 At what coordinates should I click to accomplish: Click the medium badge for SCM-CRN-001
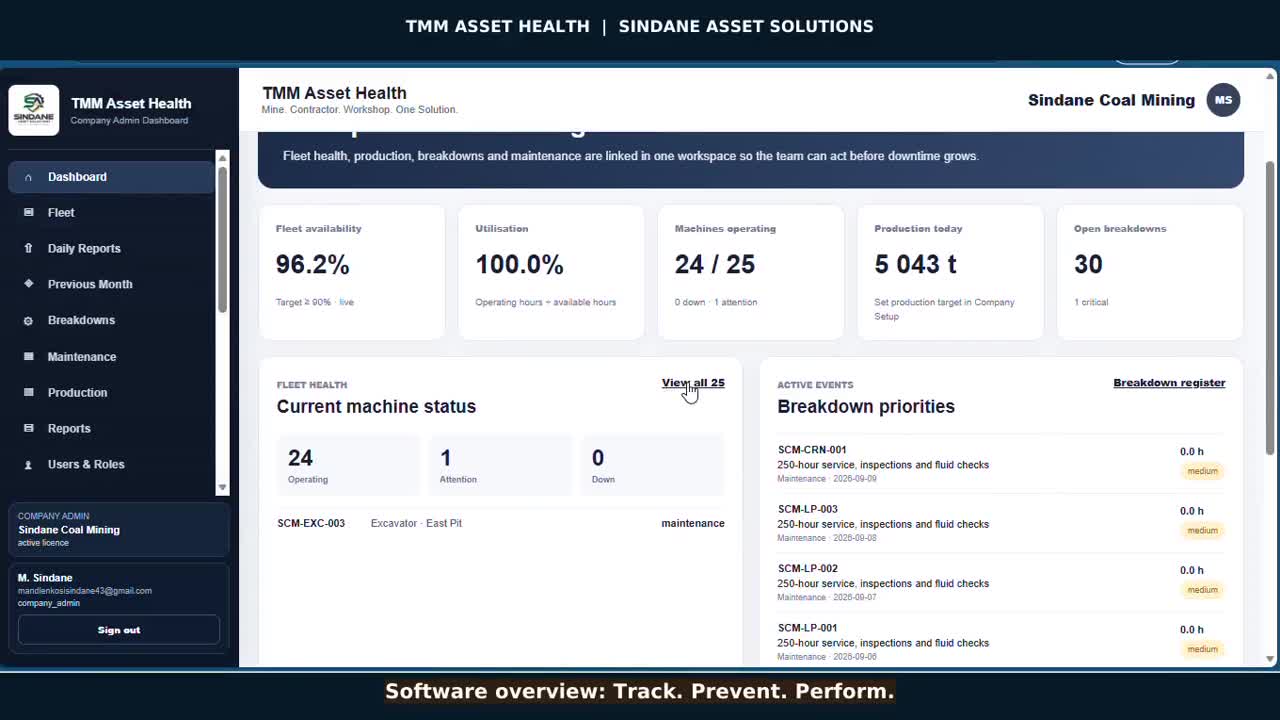click(1202, 471)
